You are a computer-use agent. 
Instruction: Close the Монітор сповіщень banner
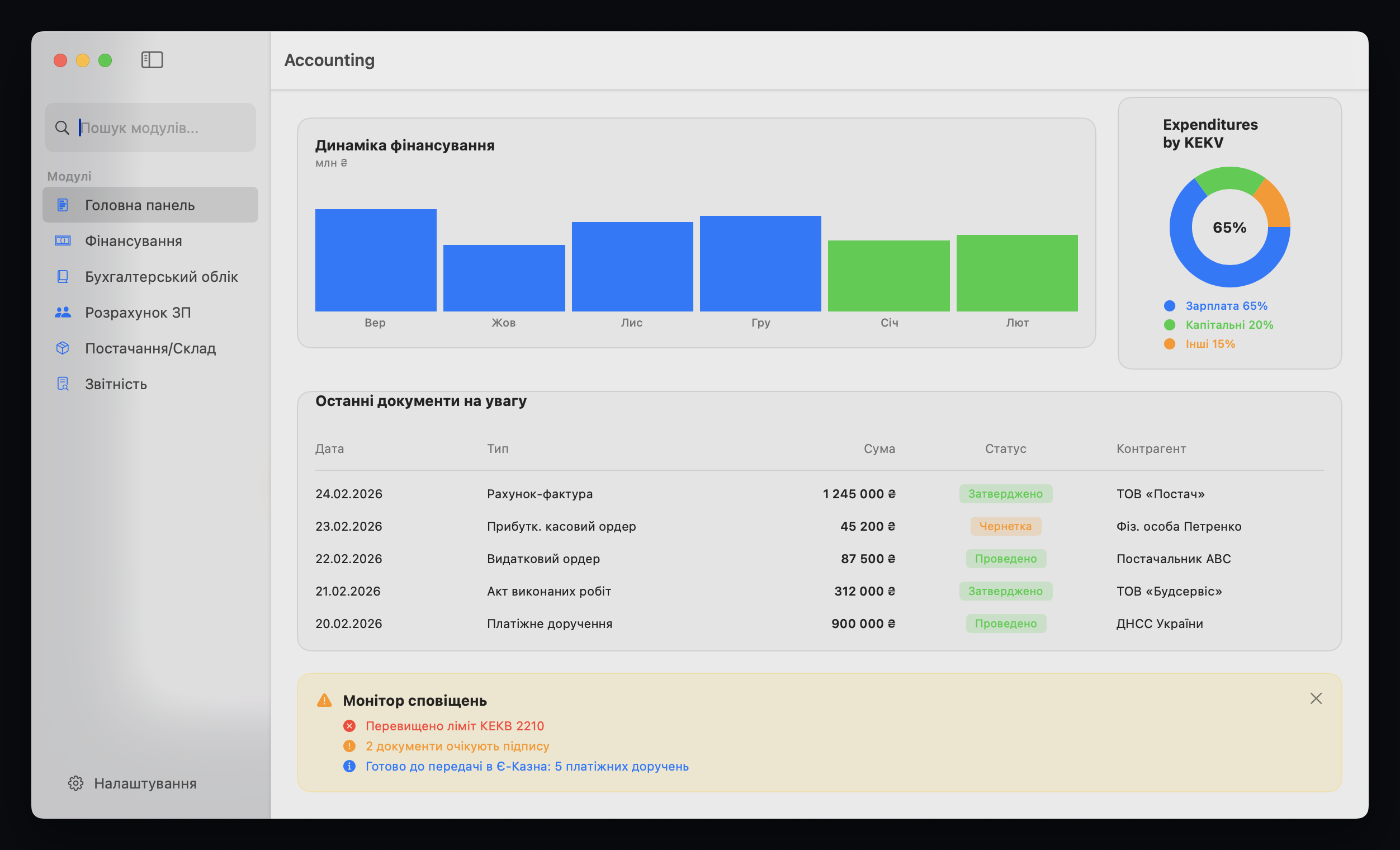[1316, 698]
